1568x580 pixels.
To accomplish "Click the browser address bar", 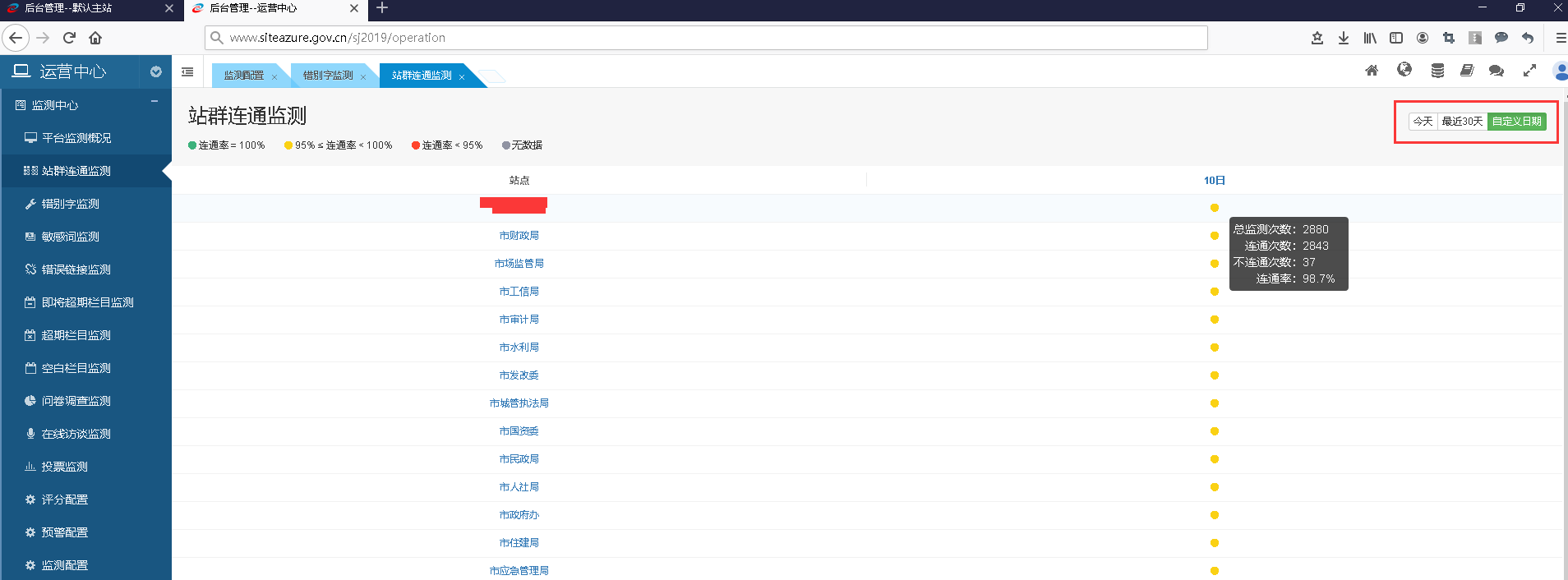I will click(x=707, y=38).
